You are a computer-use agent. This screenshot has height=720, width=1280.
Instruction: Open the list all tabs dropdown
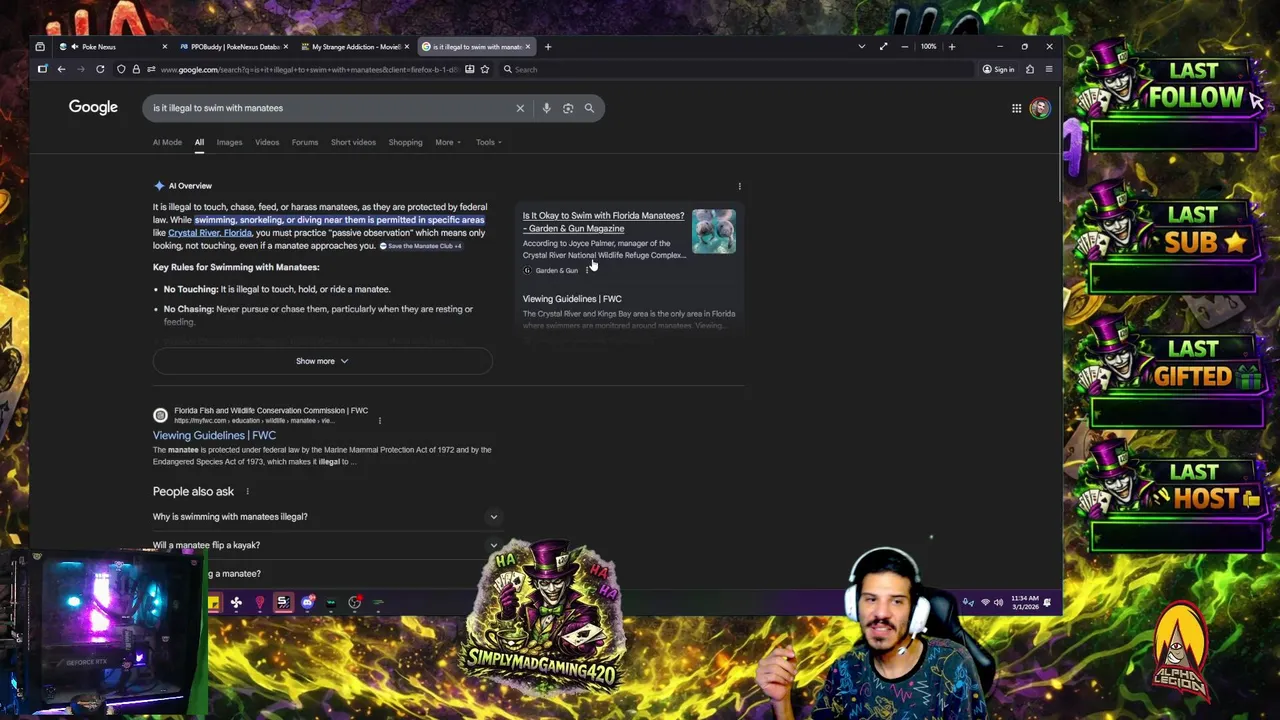pos(861,46)
